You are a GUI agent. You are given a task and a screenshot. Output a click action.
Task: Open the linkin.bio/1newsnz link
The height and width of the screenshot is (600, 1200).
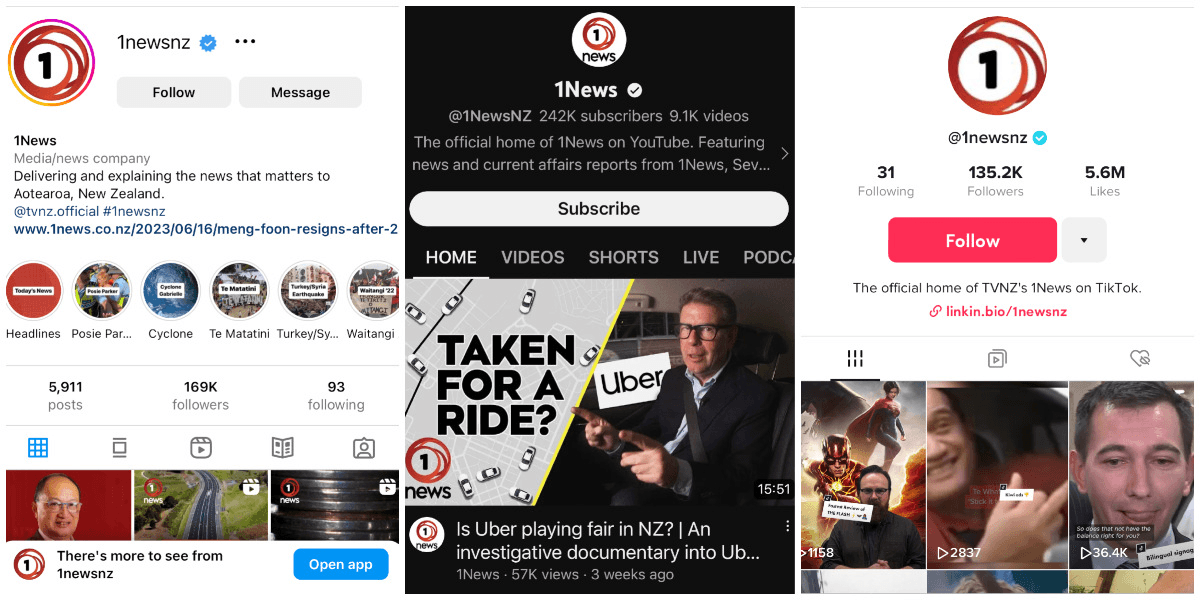click(998, 311)
